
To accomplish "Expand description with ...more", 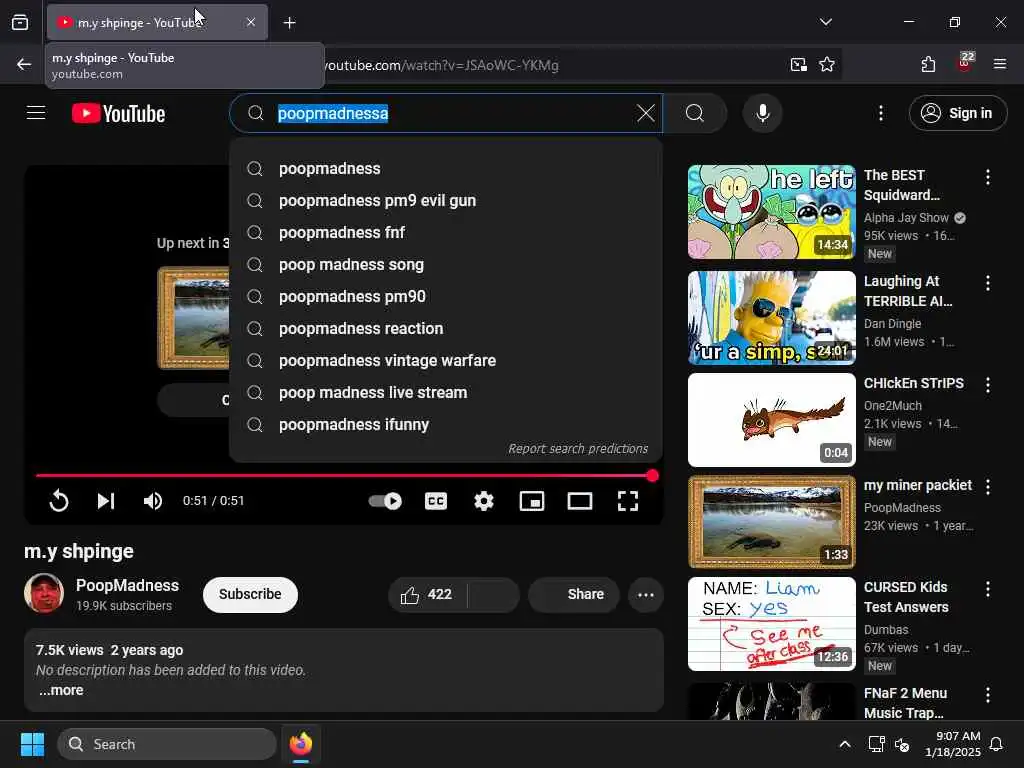I will 61,690.
